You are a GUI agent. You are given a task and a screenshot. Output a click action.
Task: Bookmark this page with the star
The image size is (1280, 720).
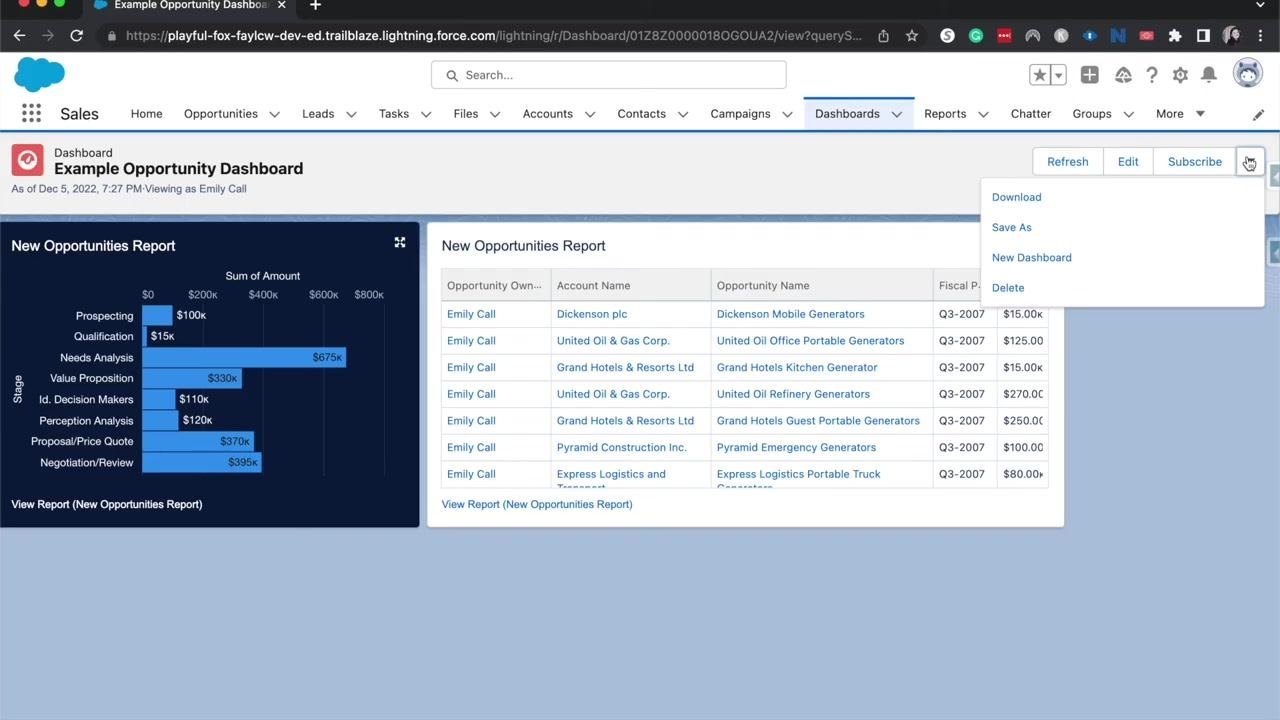[x=912, y=36]
